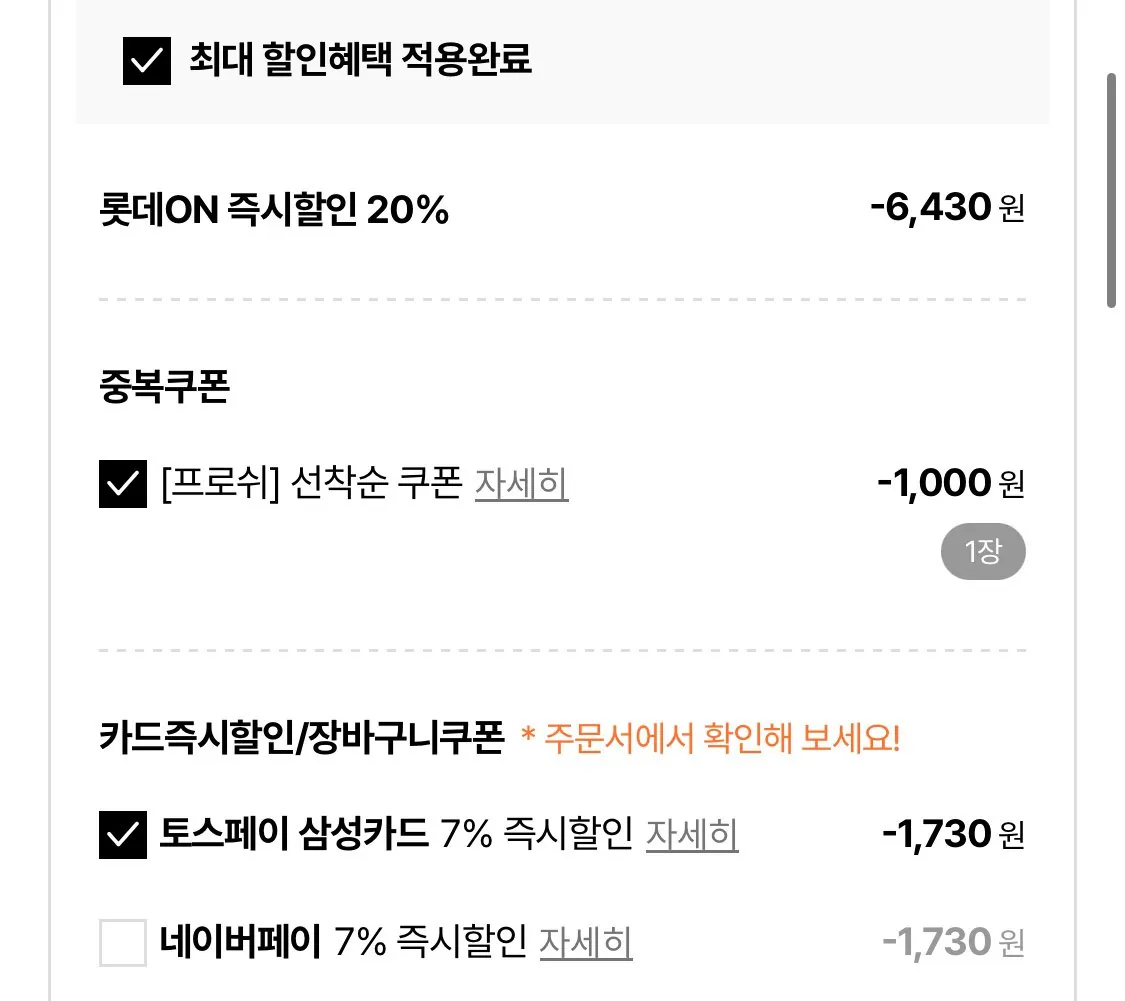Image resolution: width=1125 pixels, height=1001 pixels.
Task: Click the orange 주문서에서 확인해 보세요 notice
Action: click(x=710, y=738)
